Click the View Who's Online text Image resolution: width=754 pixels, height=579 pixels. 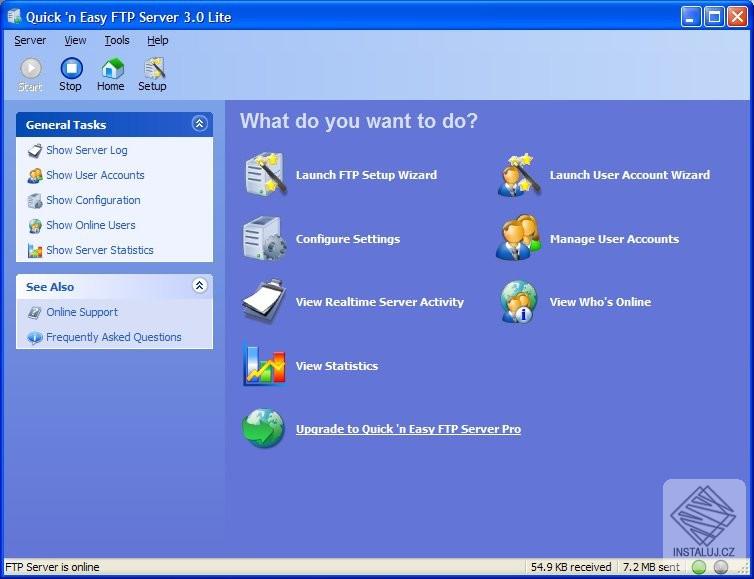[x=600, y=302]
